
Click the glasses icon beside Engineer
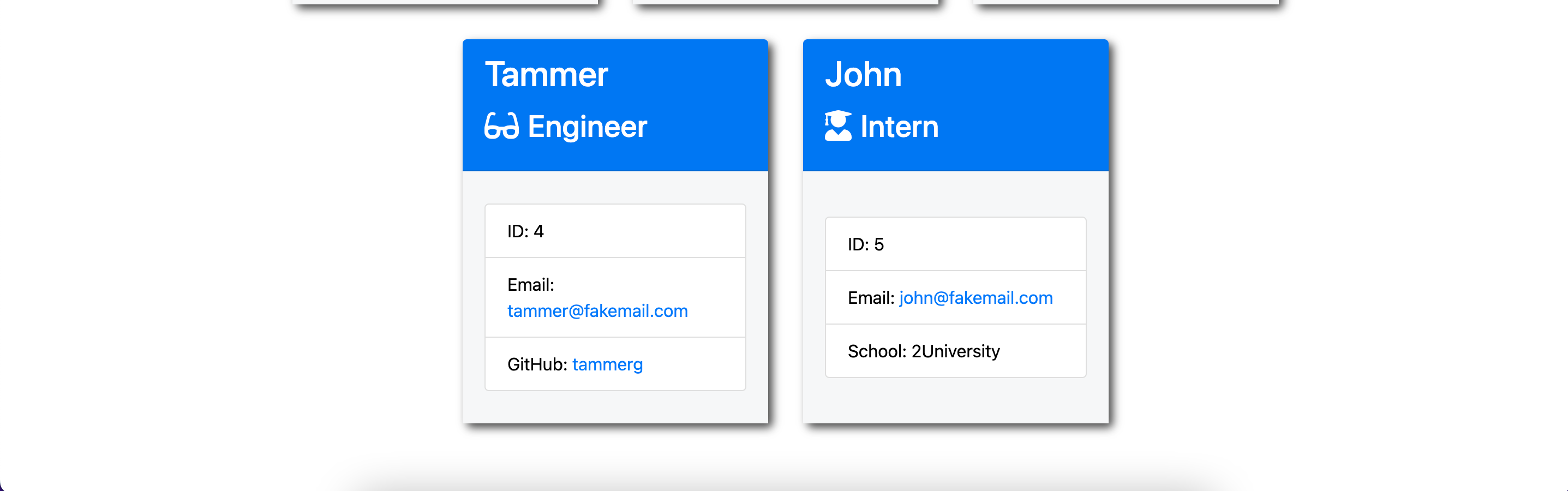point(501,126)
